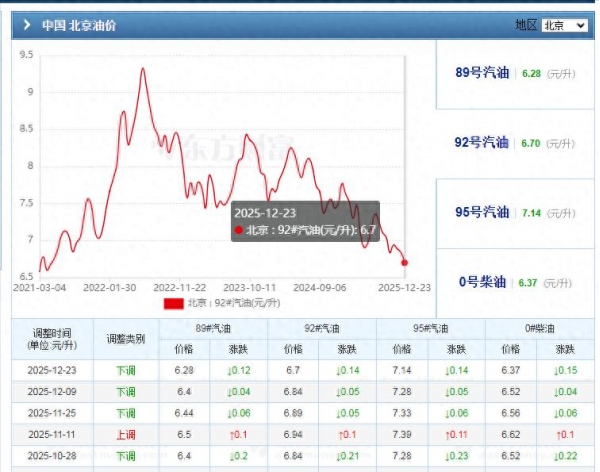Click the 调整时间 column header
The image size is (600, 472).
coord(52,338)
